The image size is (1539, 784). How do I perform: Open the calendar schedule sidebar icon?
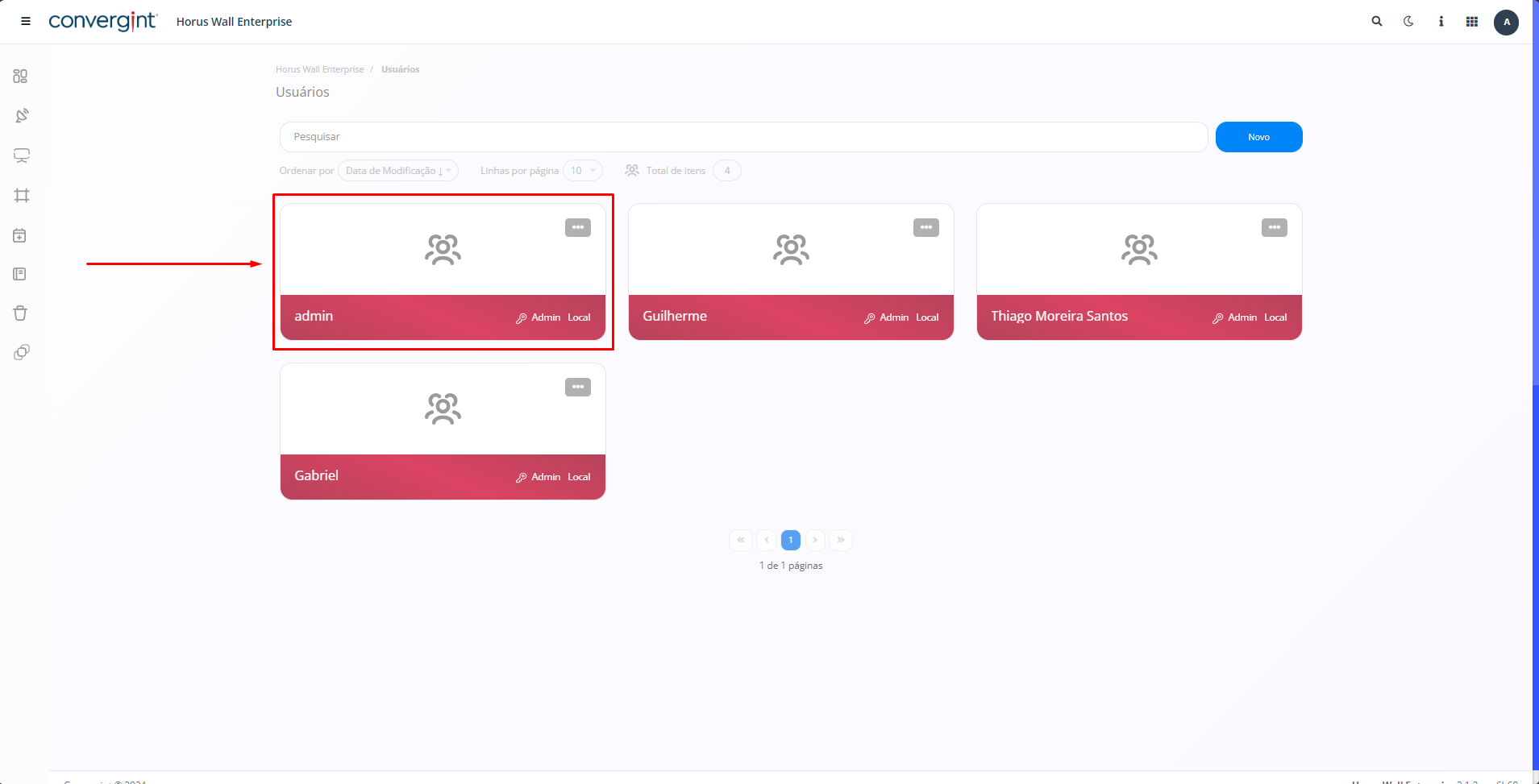20,235
